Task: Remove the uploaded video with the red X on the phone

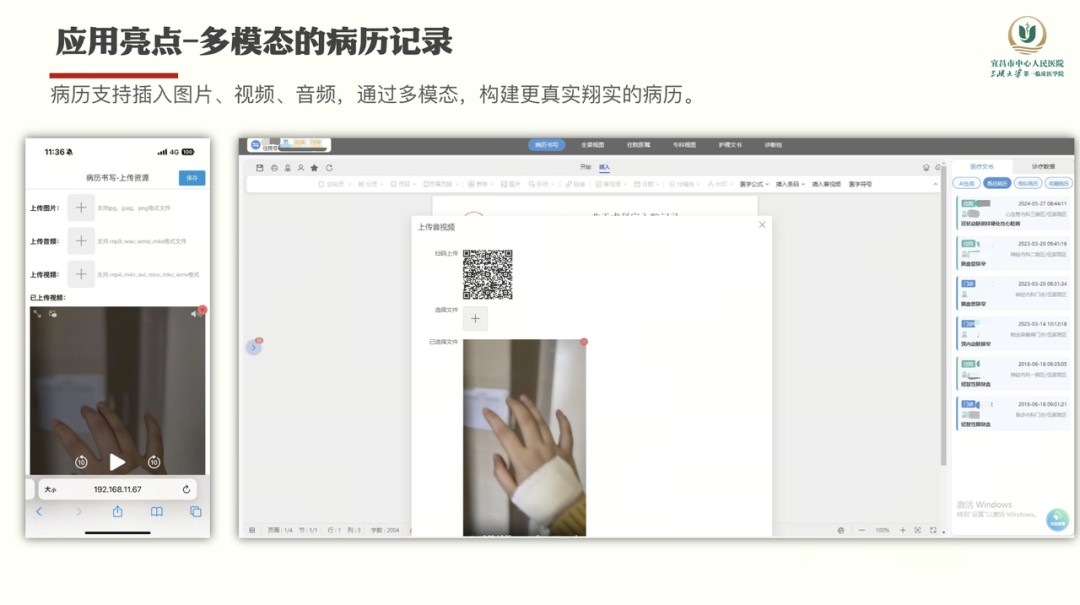Action: [x=202, y=310]
